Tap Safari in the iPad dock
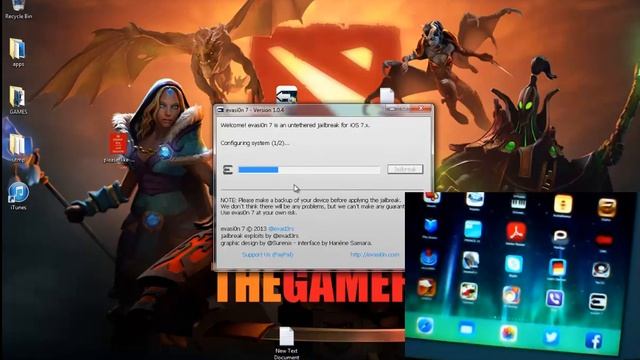 (x=424, y=326)
